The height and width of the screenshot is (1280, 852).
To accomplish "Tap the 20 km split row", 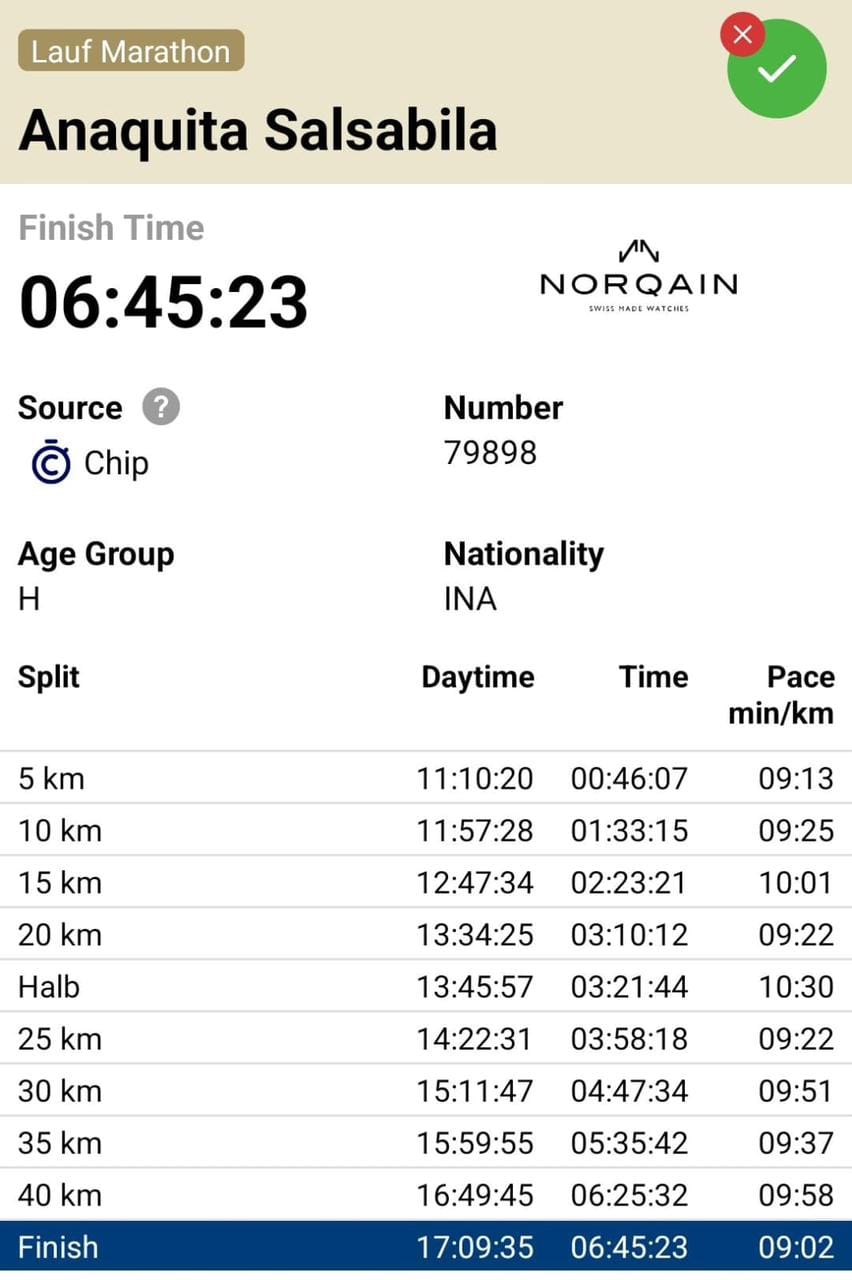I will pos(426,934).
